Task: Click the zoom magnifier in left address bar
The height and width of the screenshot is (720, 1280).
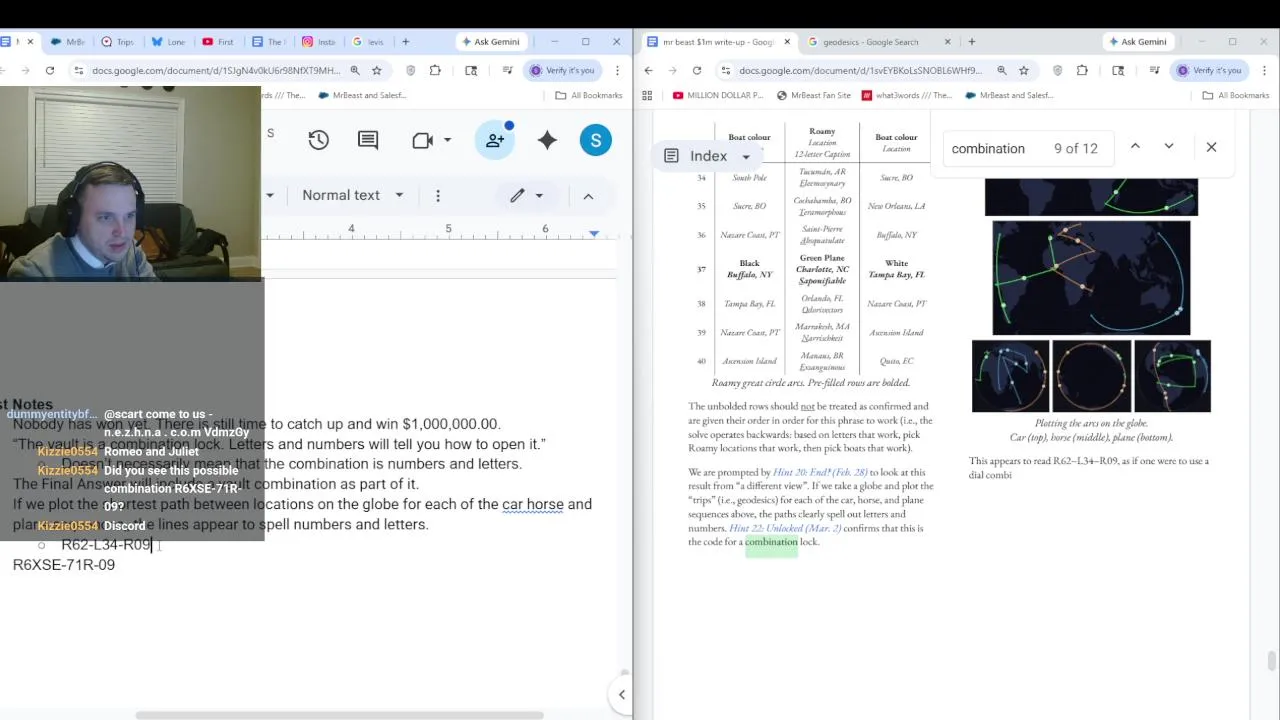Action: click(355, 70)
